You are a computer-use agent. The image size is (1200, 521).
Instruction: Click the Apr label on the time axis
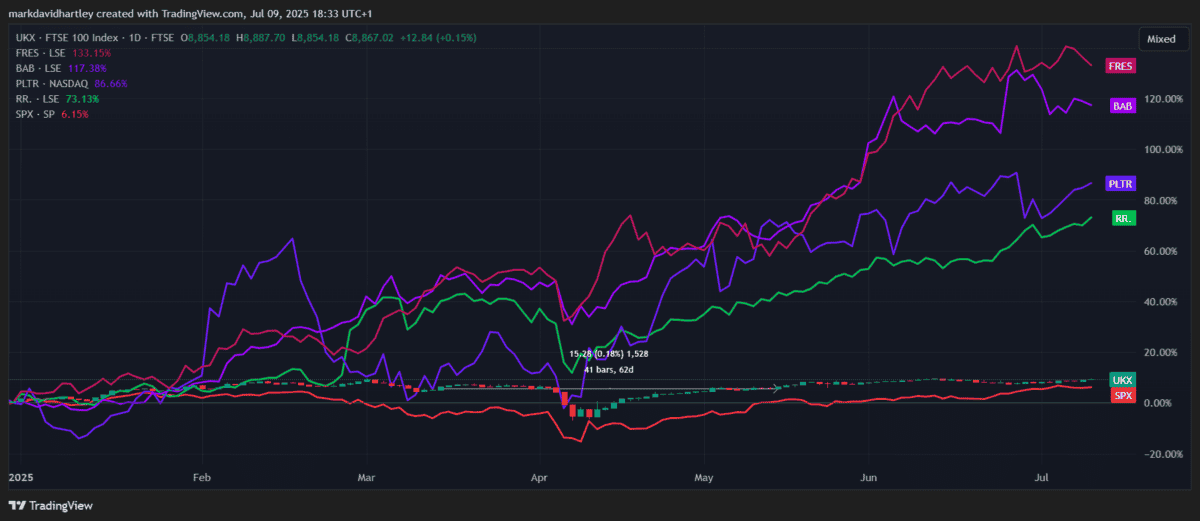tap(541, 478)
